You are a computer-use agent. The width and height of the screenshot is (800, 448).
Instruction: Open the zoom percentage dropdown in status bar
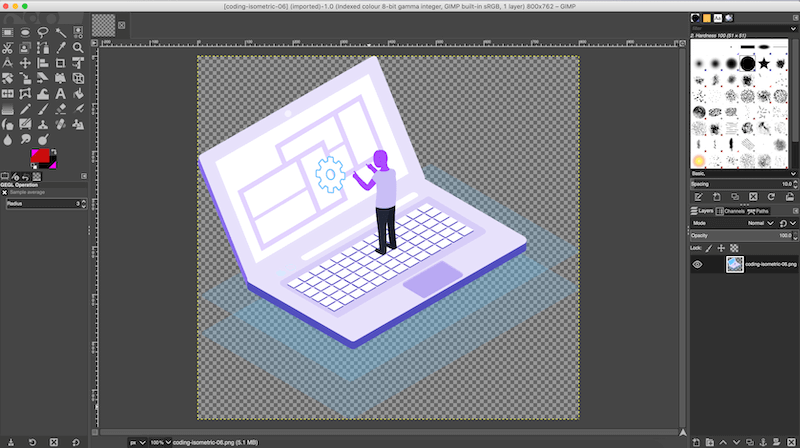pos(160,441)
